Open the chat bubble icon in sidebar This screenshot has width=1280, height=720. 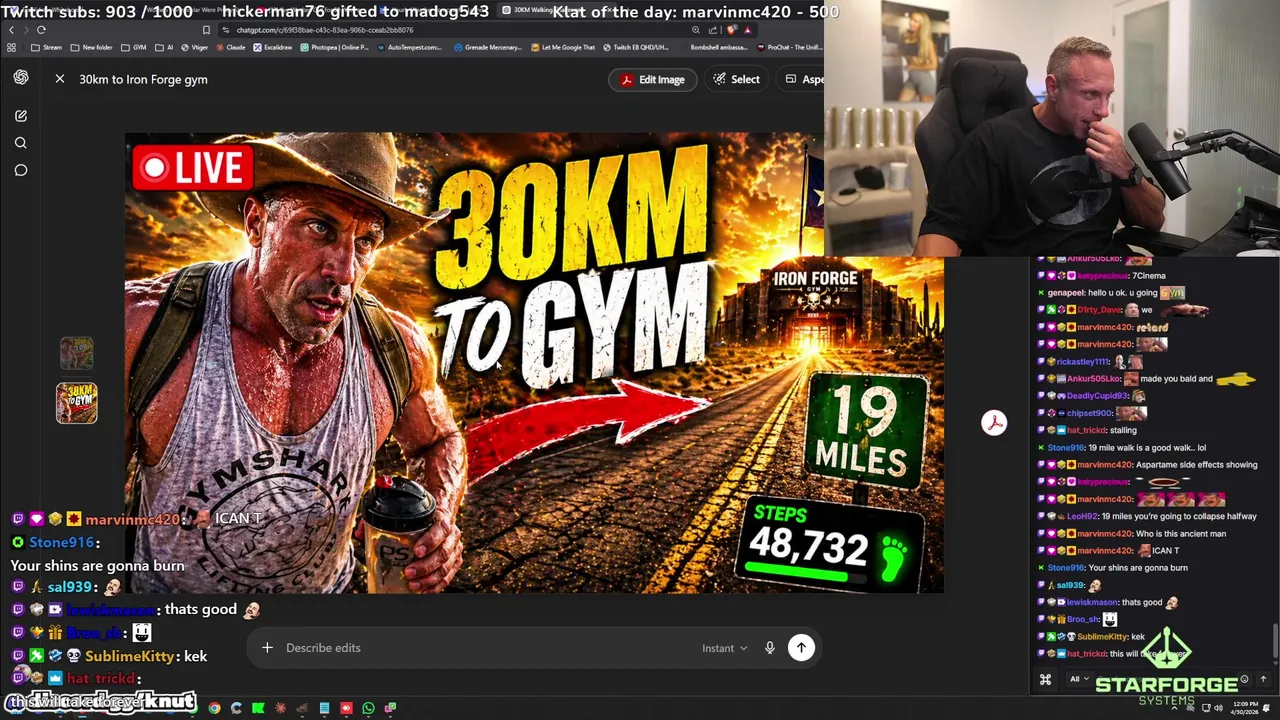point(20,170)
